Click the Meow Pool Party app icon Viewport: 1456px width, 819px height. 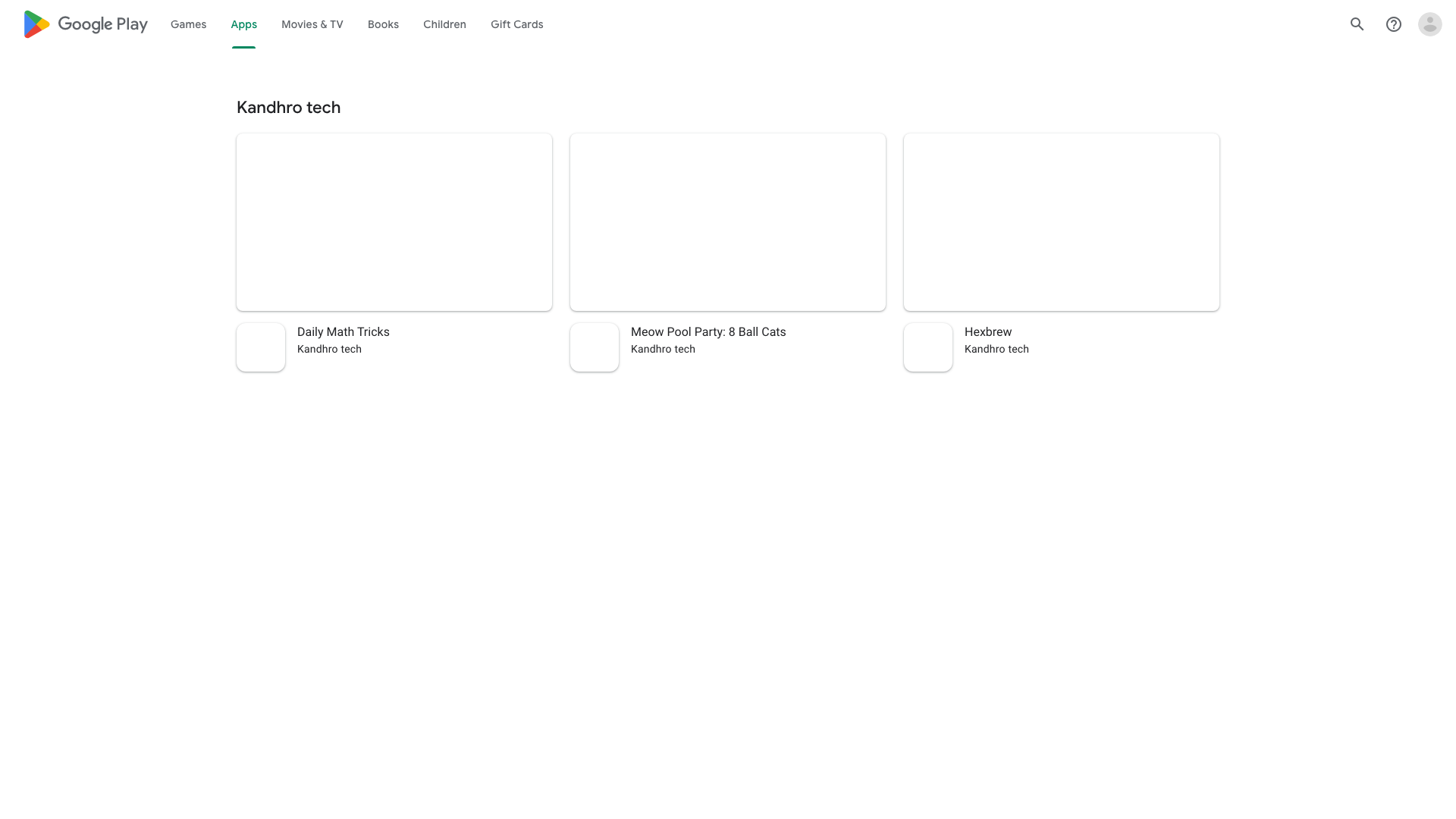click(x=595, y=347)
